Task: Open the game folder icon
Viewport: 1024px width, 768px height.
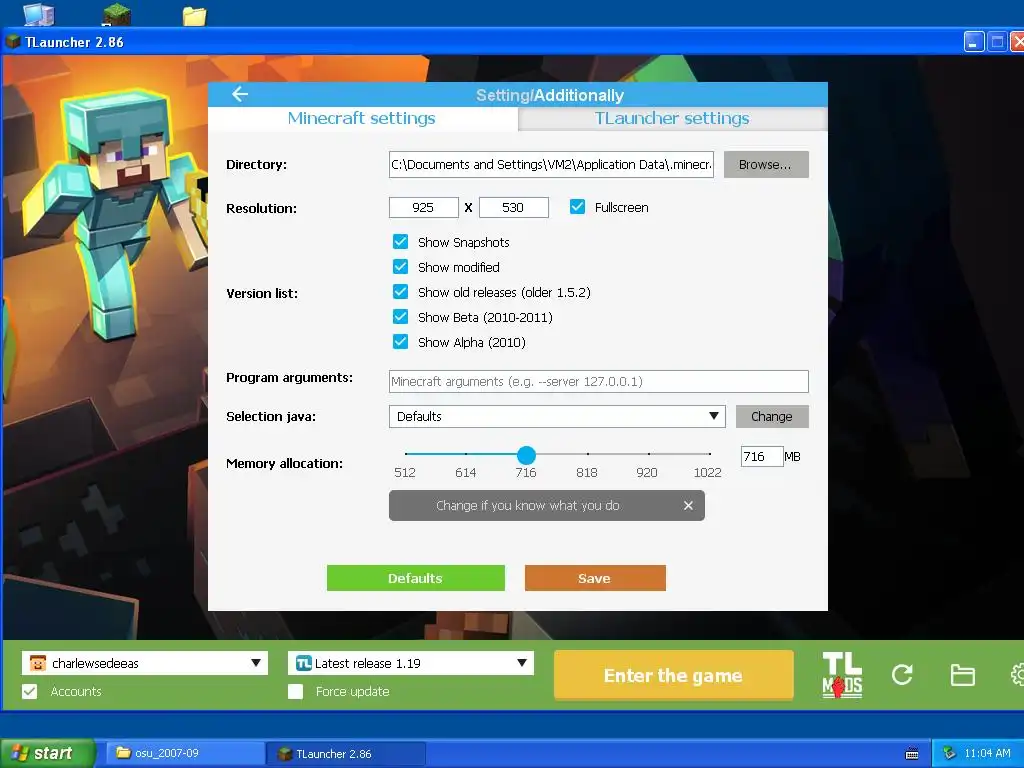Action: (962, 675)
